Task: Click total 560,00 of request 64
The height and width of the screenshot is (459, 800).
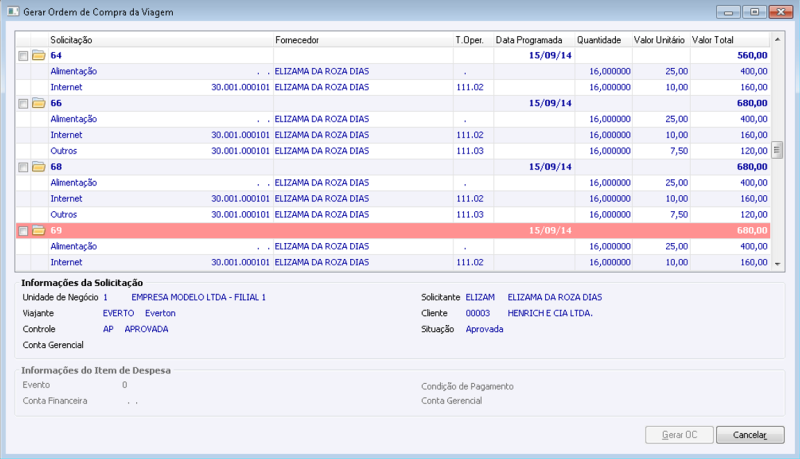Action: [x=752, y=55]
